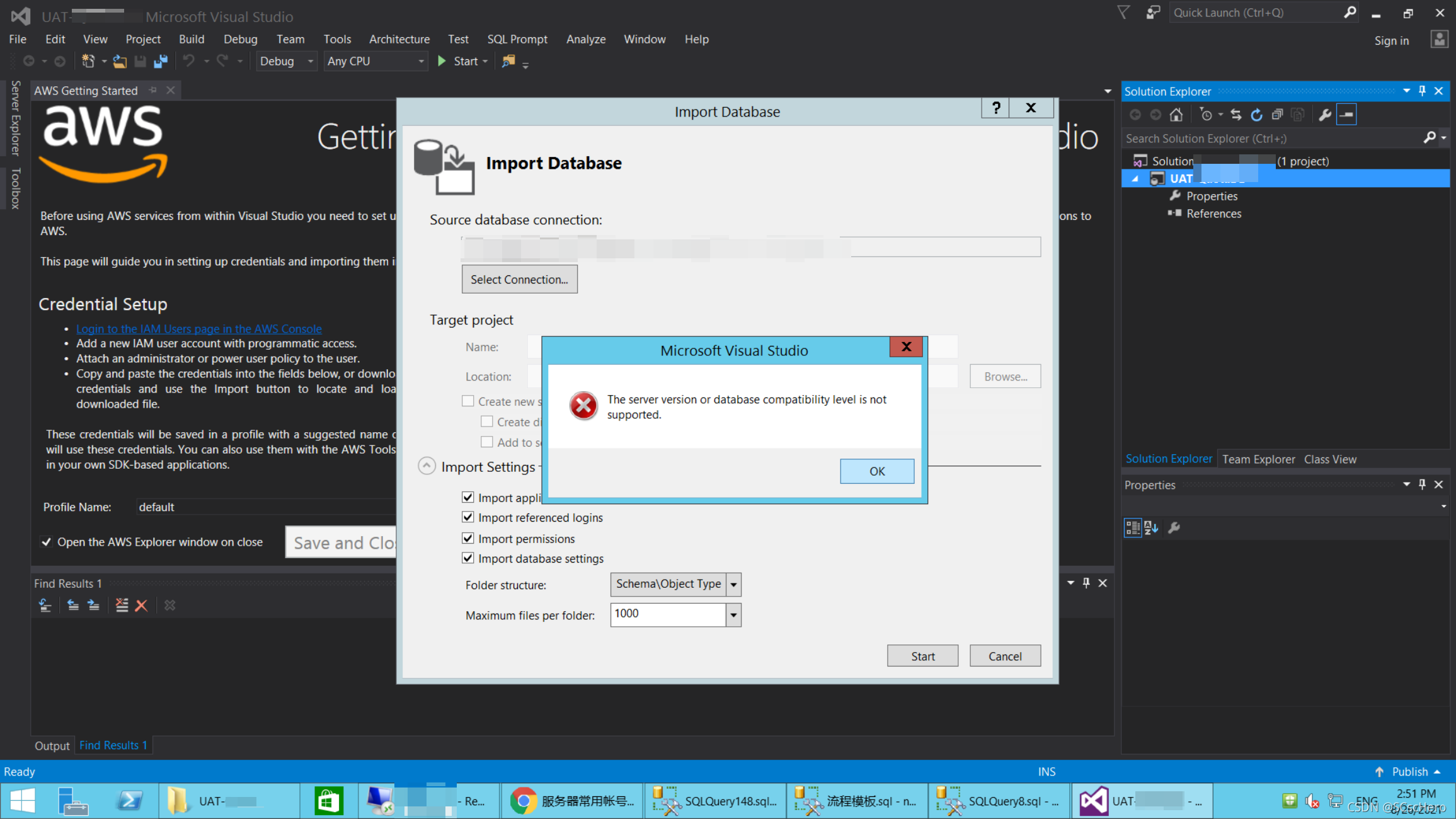
Task: Toggle Import permissions checkbox
Action: point(467,538)
